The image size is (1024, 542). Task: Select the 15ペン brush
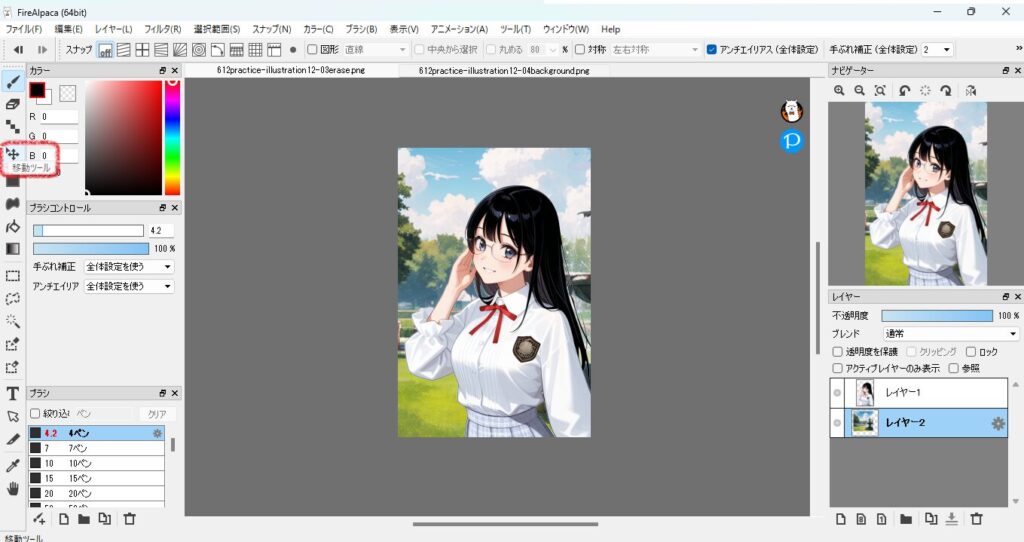tap(96, 478)
